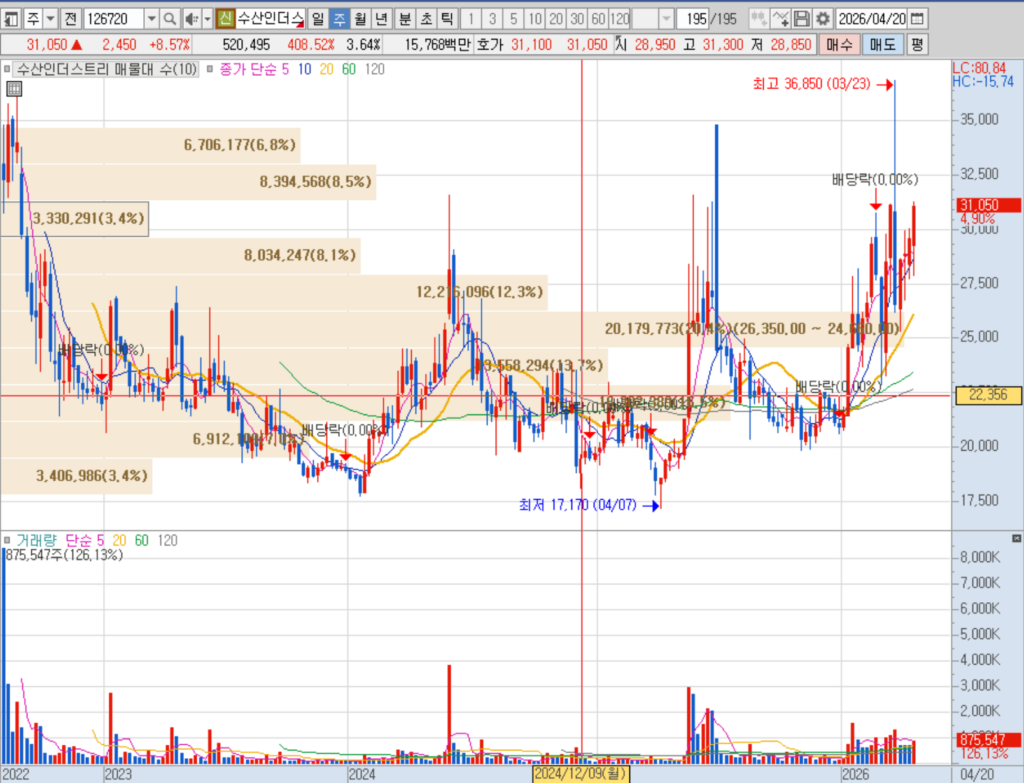Click the current price tag 31,050

pos(989,205)
